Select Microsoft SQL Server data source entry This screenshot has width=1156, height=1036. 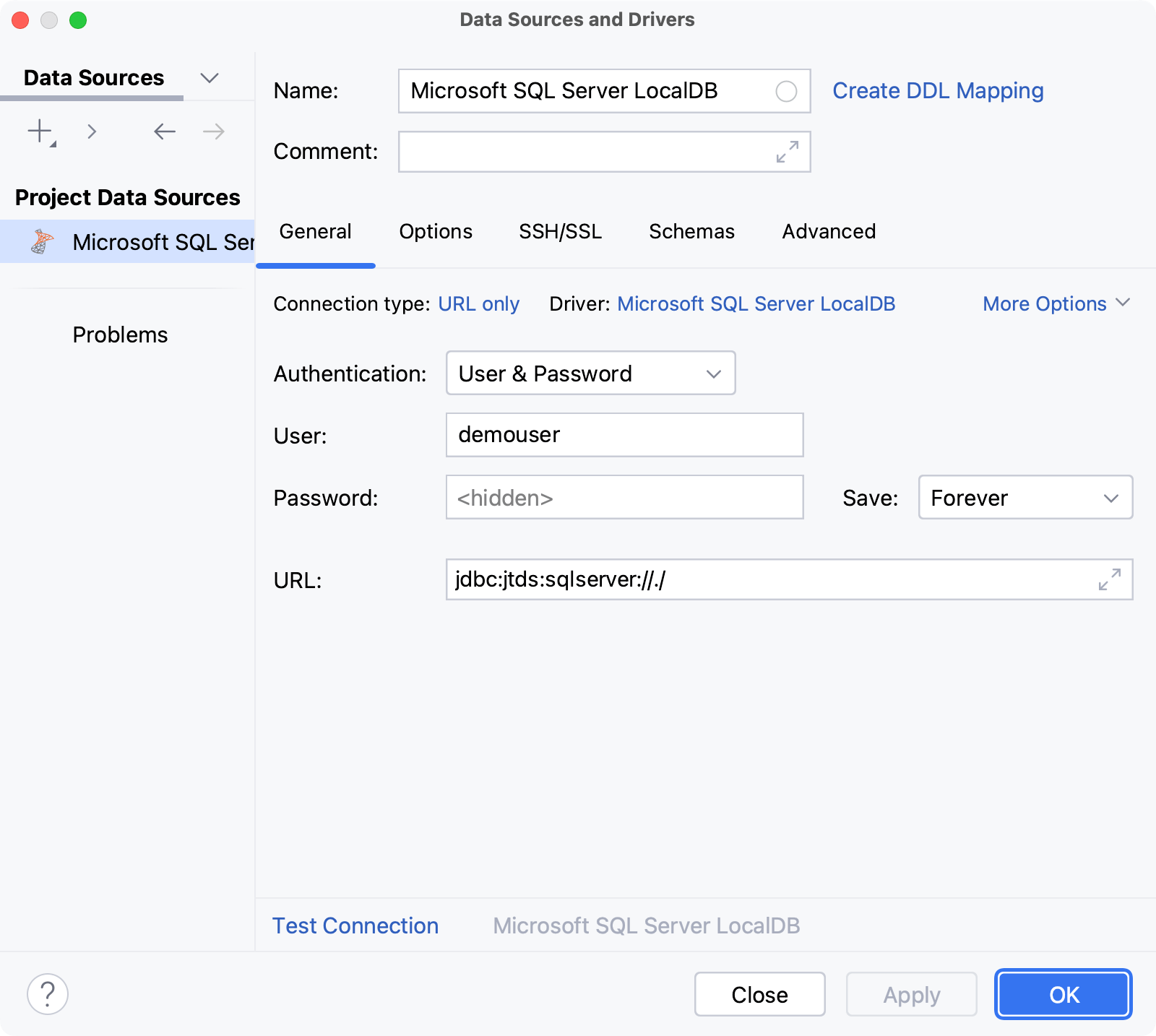162,241
